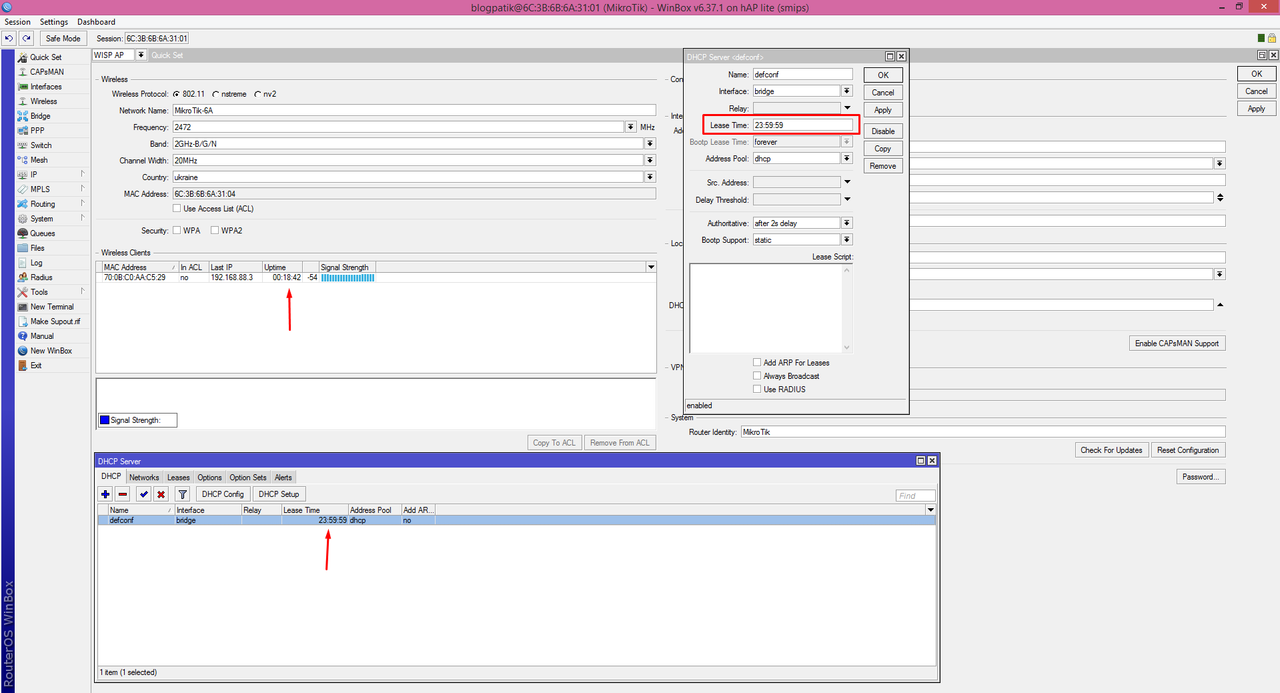Open the Mesh sidebar item
The width and height of the screenshot is (1280, 693).
pos(39,160)
